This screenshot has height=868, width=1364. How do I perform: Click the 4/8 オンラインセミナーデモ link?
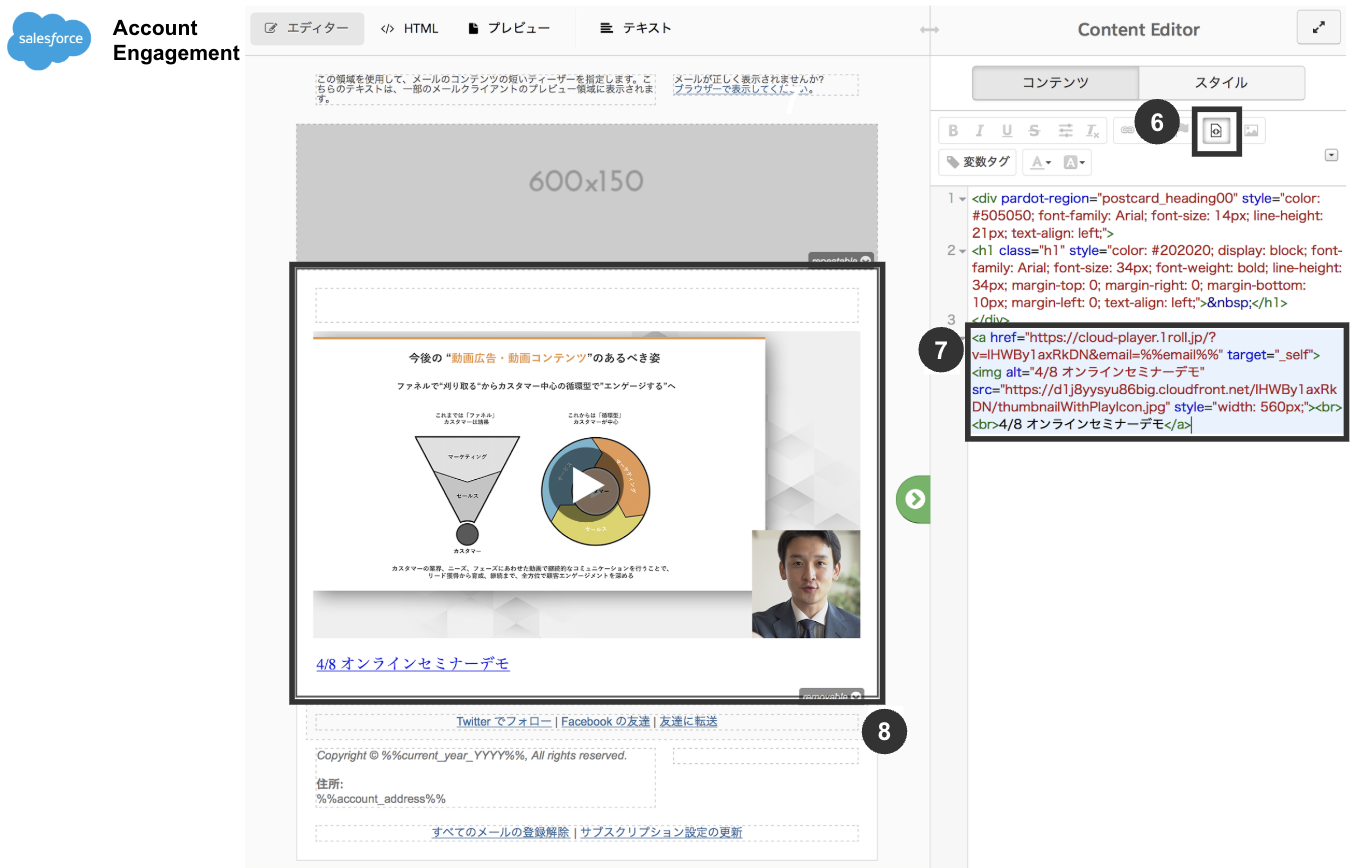pos(413,663)
